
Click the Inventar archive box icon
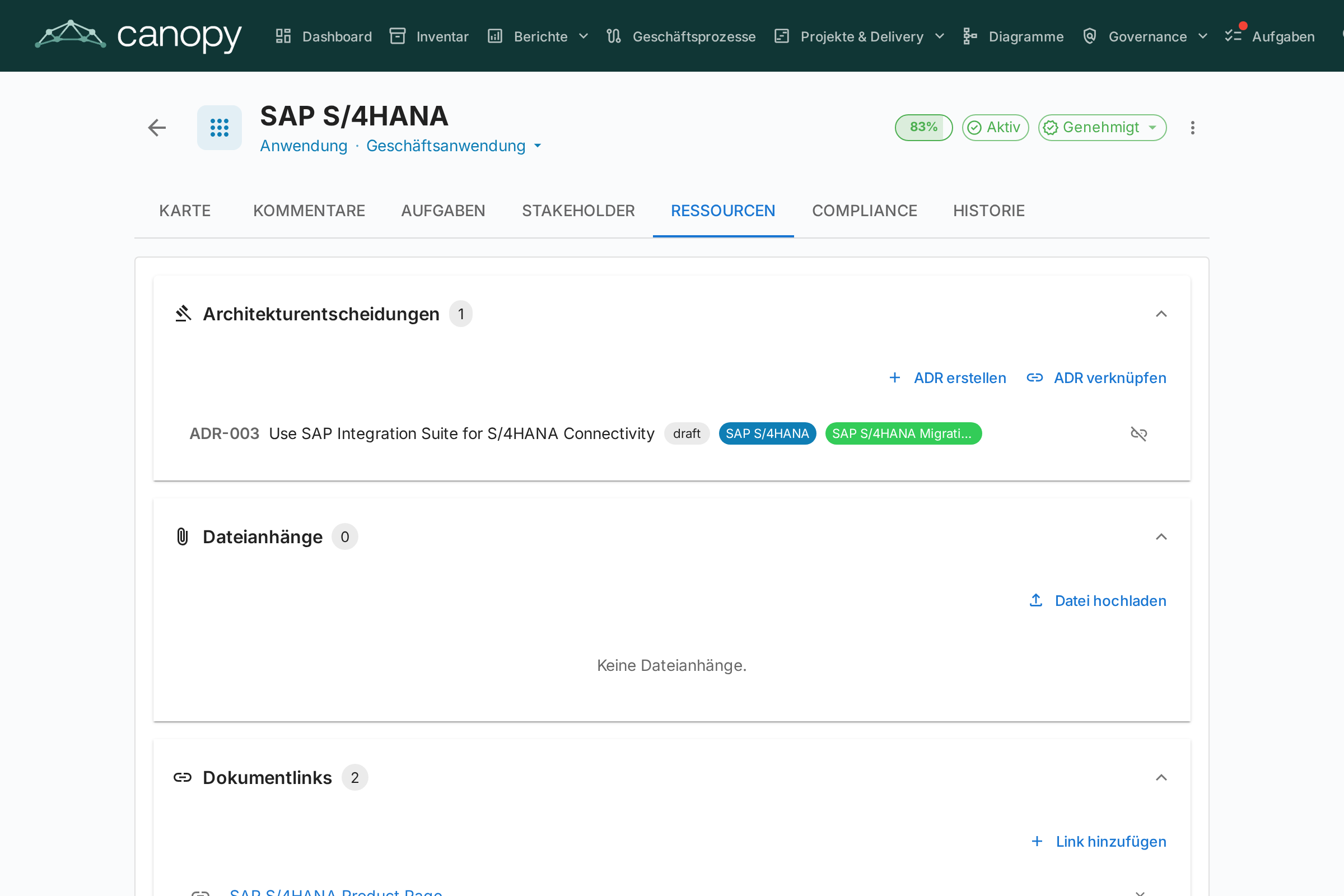398,36
